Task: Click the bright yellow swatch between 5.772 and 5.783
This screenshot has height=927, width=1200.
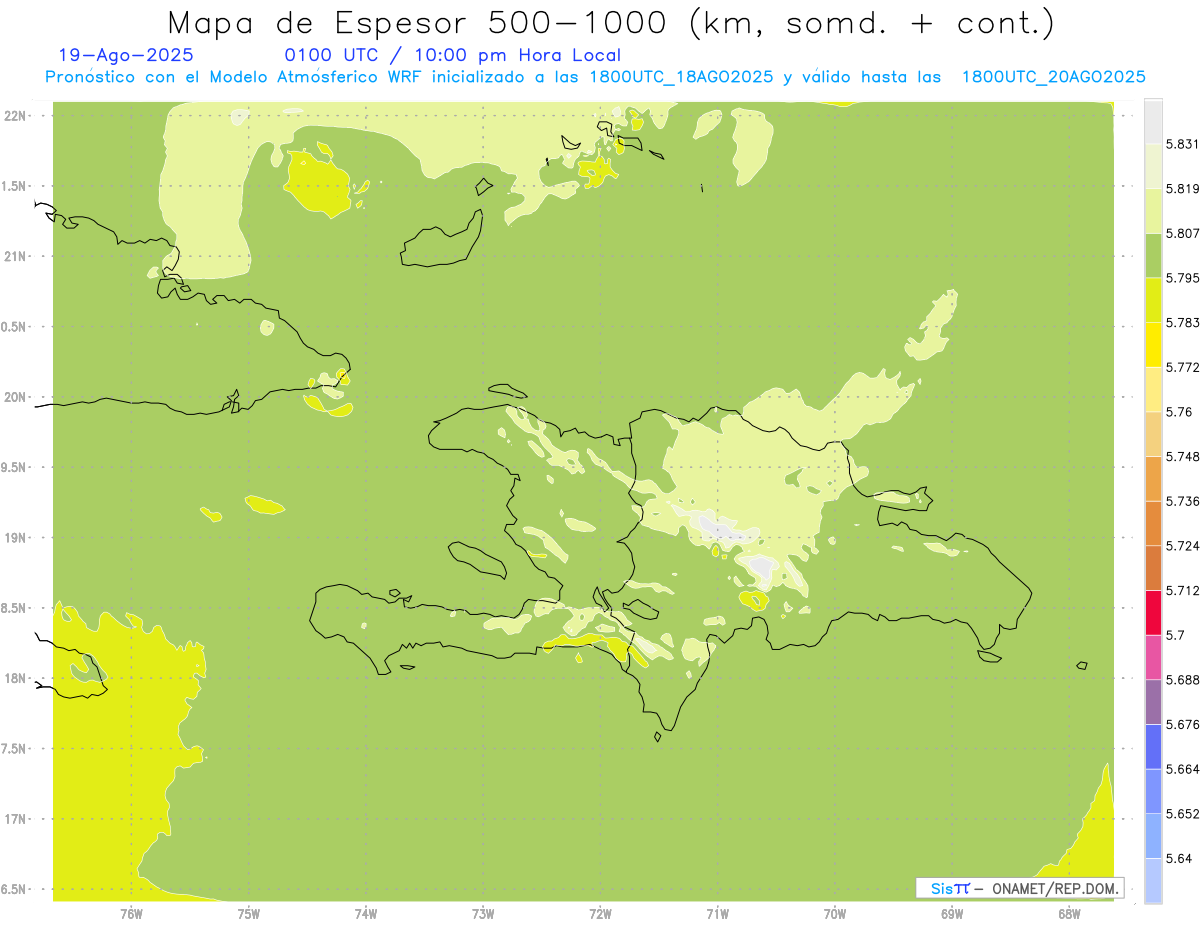Action: [1153, 344]
